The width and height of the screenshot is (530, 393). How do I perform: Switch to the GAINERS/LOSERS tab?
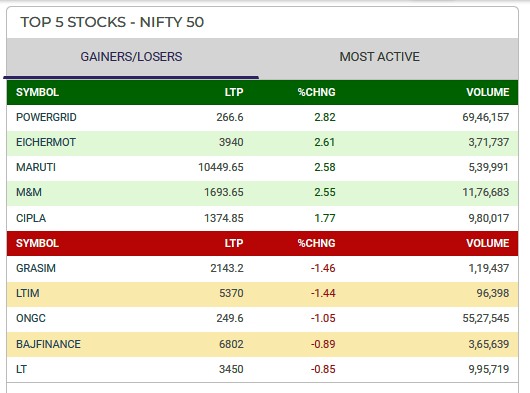pyautogui.click(x=131, y=57)
